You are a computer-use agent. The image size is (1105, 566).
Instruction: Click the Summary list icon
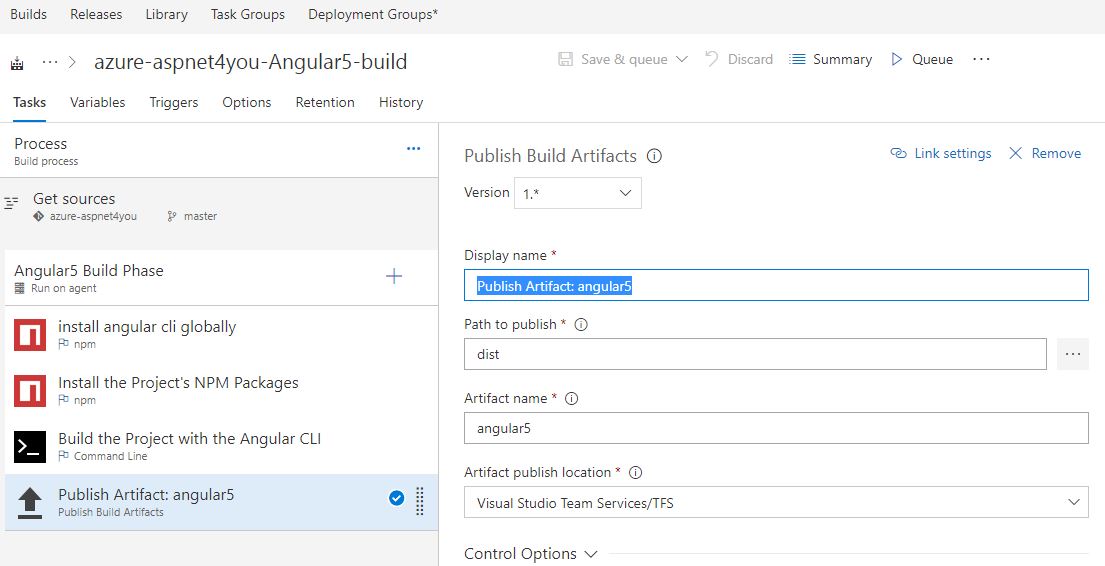pyautogui.click(x=797, y=59)
